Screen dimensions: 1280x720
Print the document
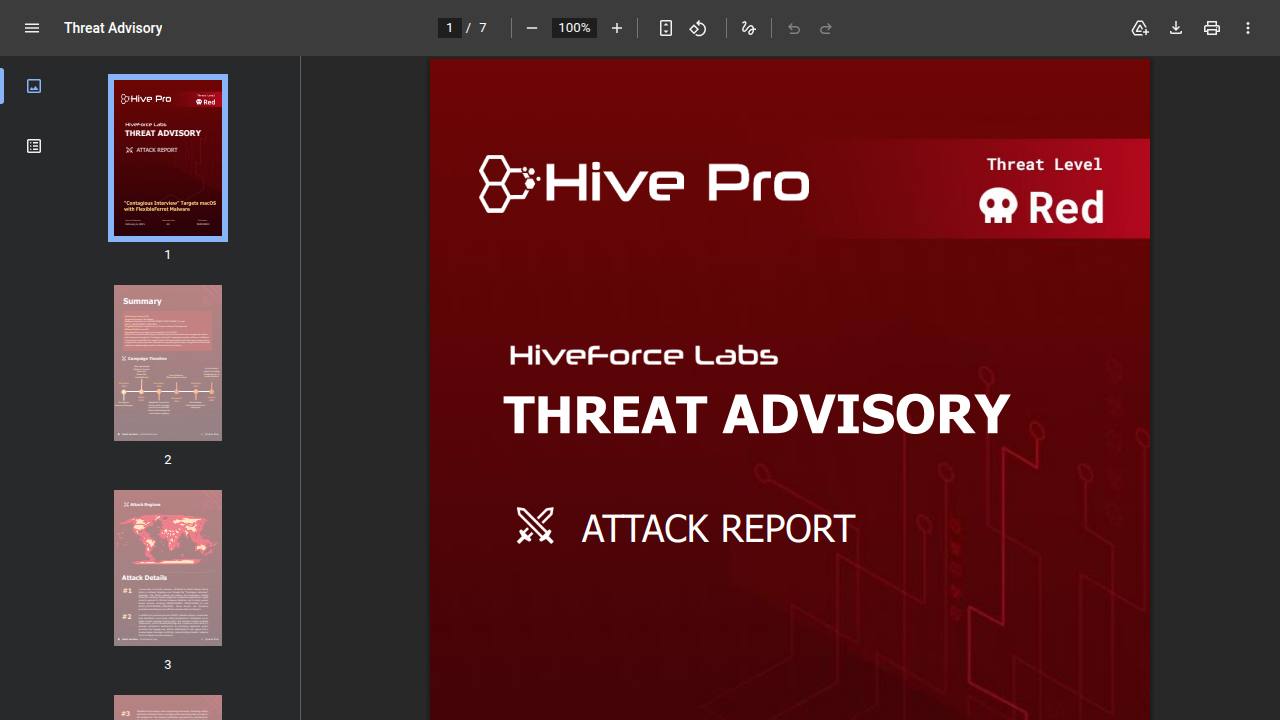point(1212,28)
